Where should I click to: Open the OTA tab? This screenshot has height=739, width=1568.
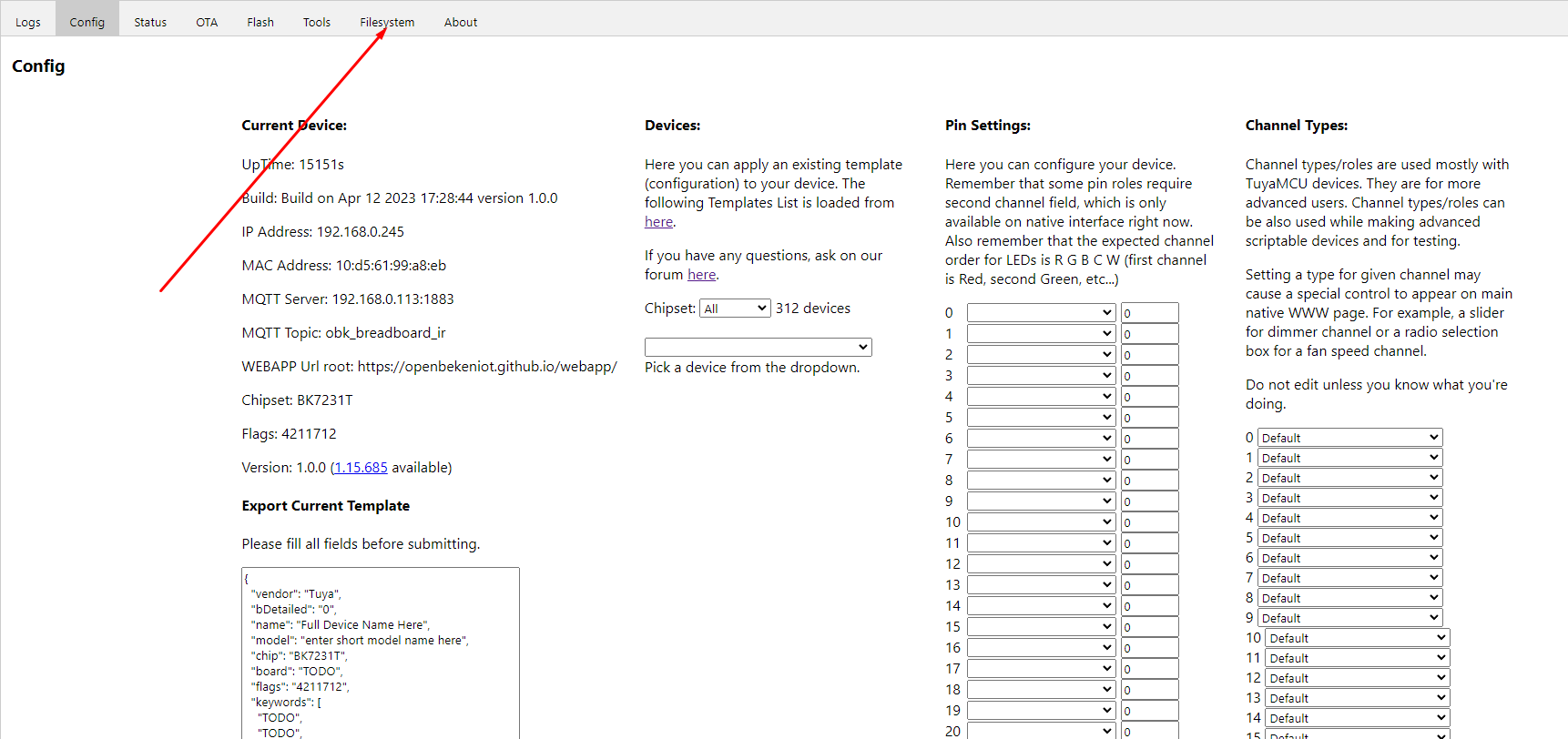(207, 22)
